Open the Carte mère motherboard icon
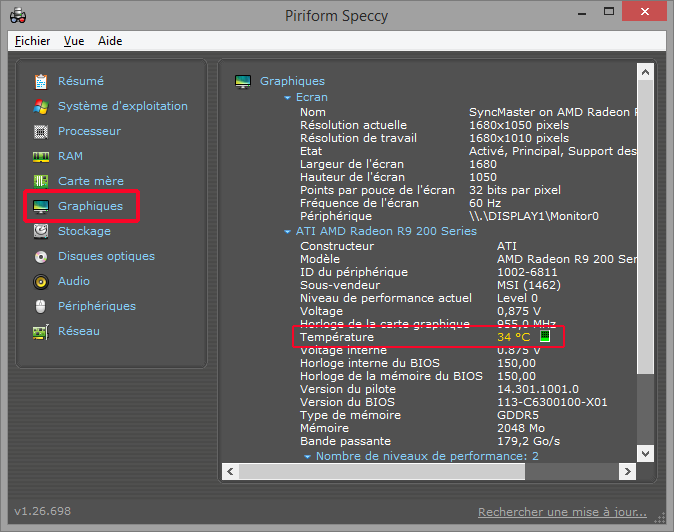Viewport: 674px width, 532px height. pos(41,181)
